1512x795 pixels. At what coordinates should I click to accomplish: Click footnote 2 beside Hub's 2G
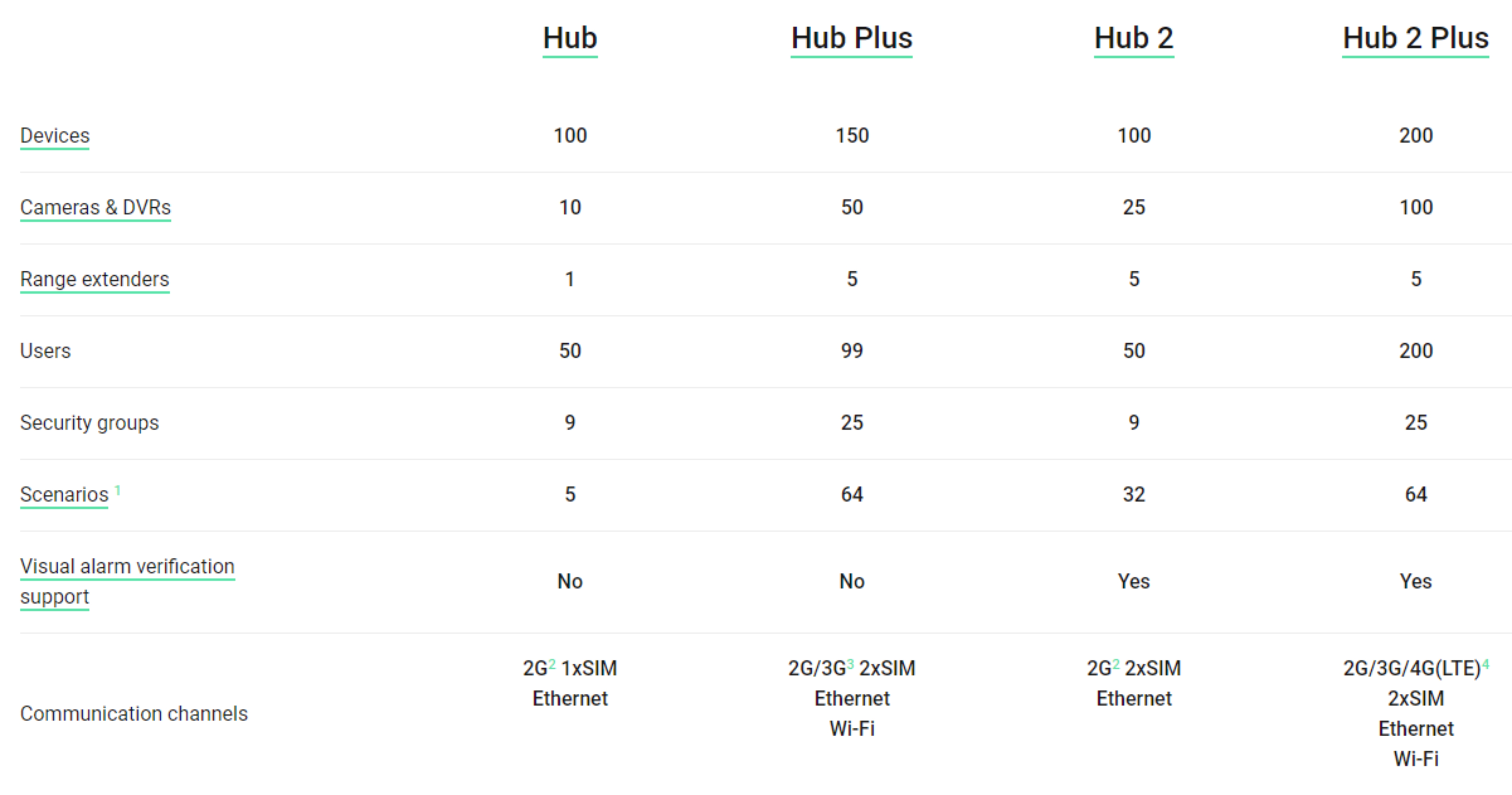coord(552,664)
